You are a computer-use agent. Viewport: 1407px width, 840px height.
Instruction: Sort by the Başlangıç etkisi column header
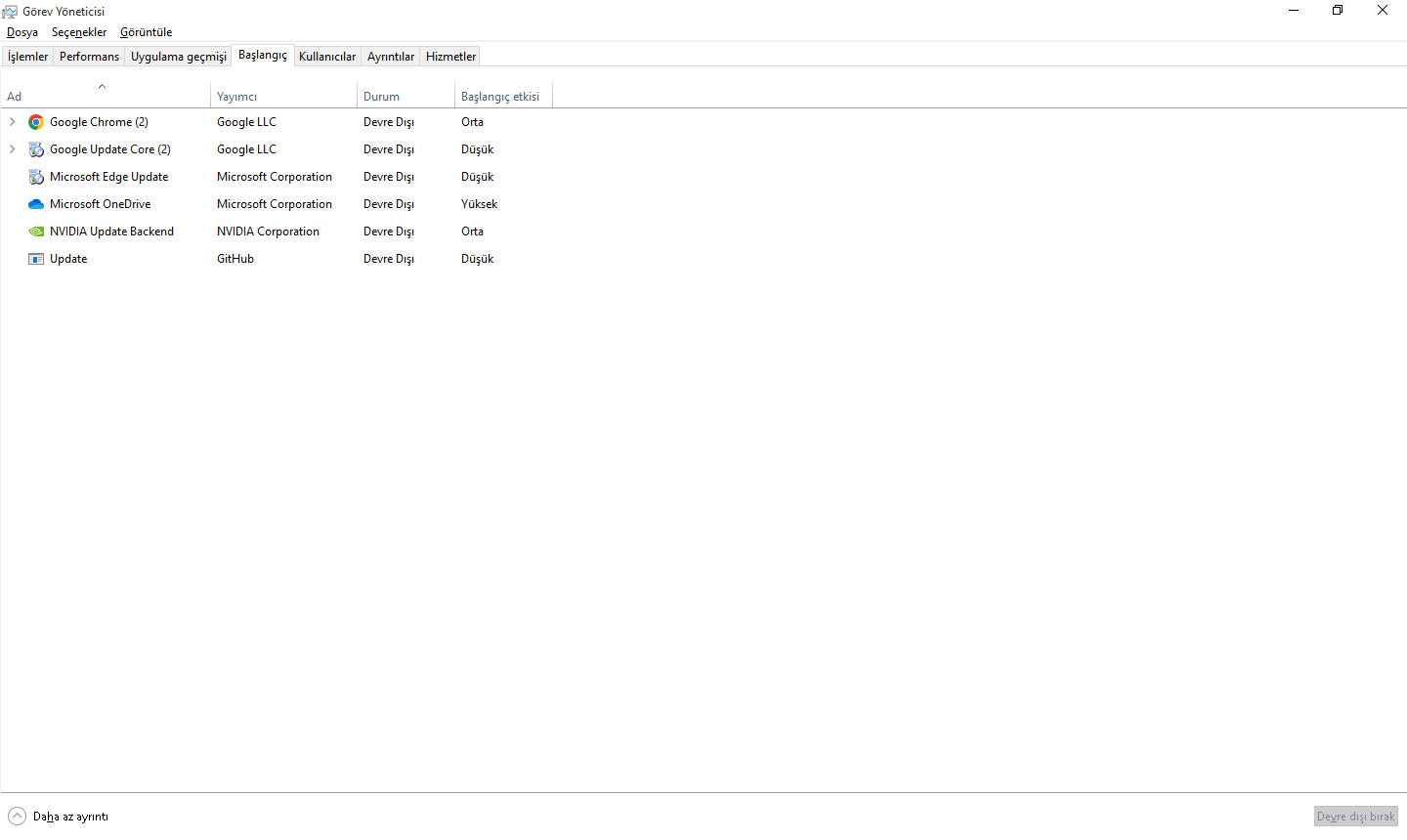(x=503, y=96)
